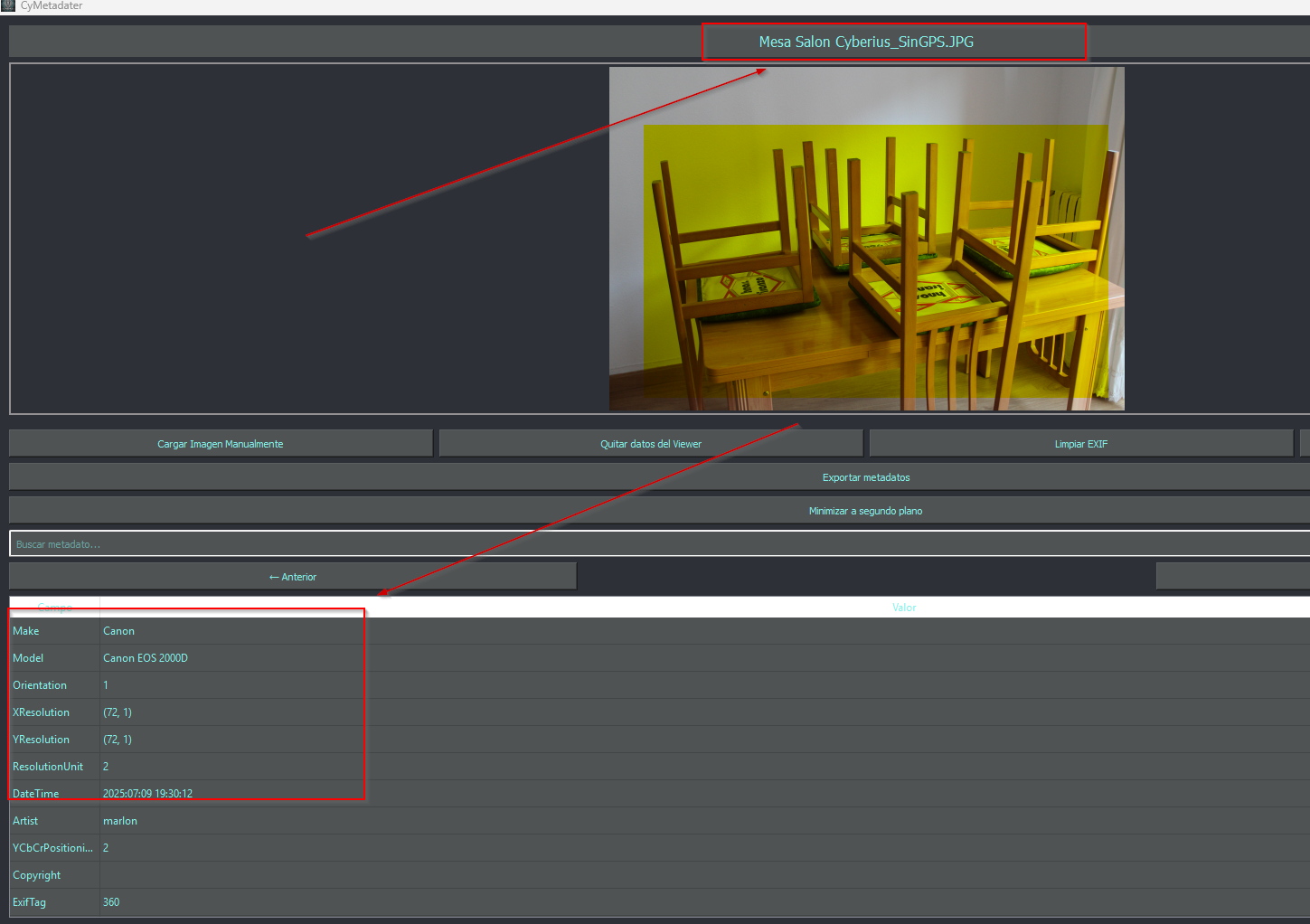Click Minimizar a segundo plano button
Viewport: 1310px width, 924px height.
tap(659, 511)
